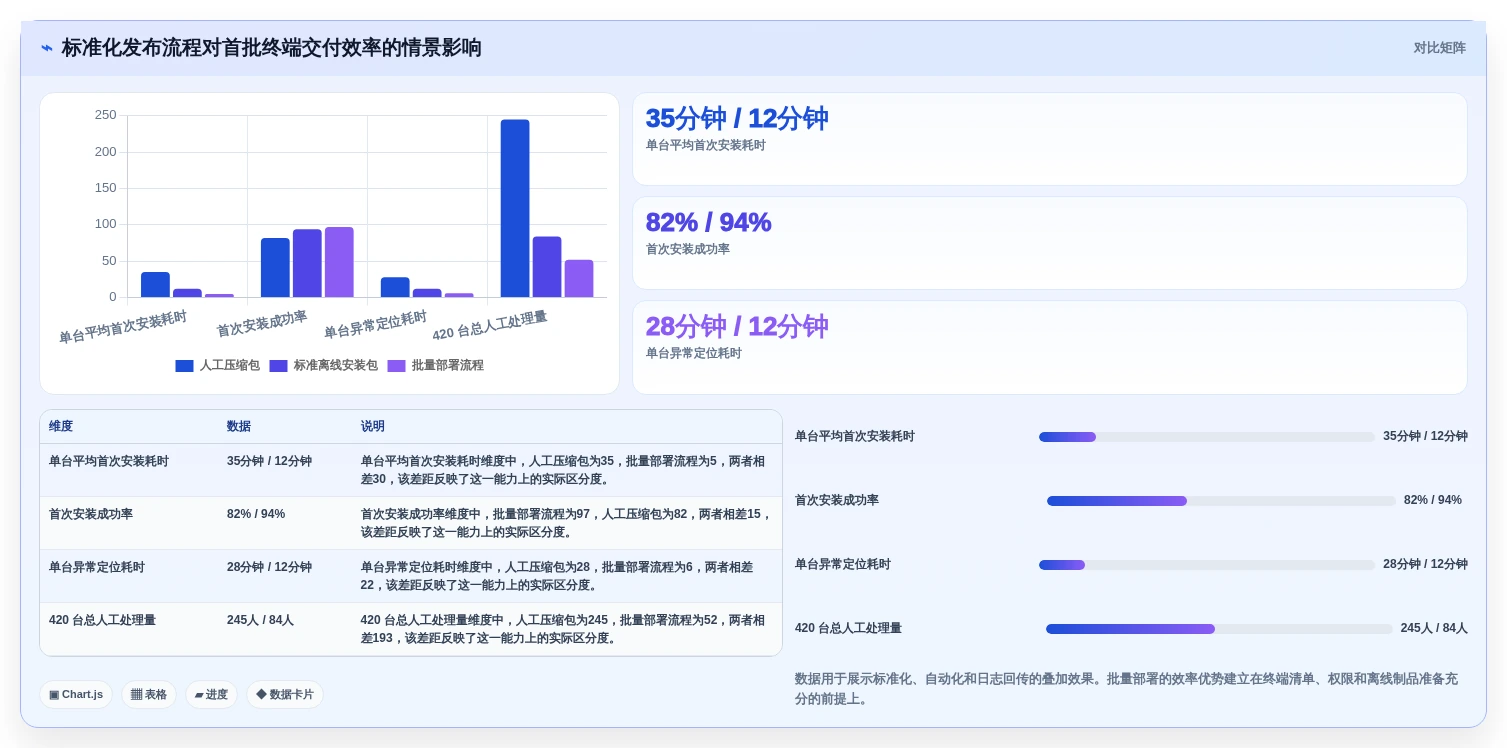The width and height of the screenshot is (1507, 748).
Task: Click the footer note starting 数据用于展示
Action: click(x=1126, y=688)
